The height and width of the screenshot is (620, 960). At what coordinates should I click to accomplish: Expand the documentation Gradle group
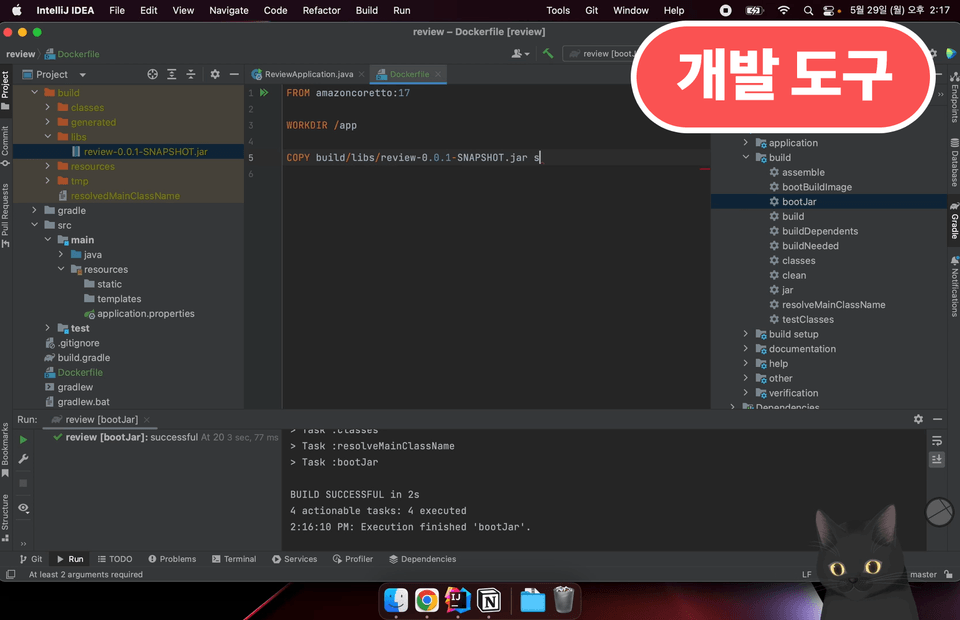[746, 348]
